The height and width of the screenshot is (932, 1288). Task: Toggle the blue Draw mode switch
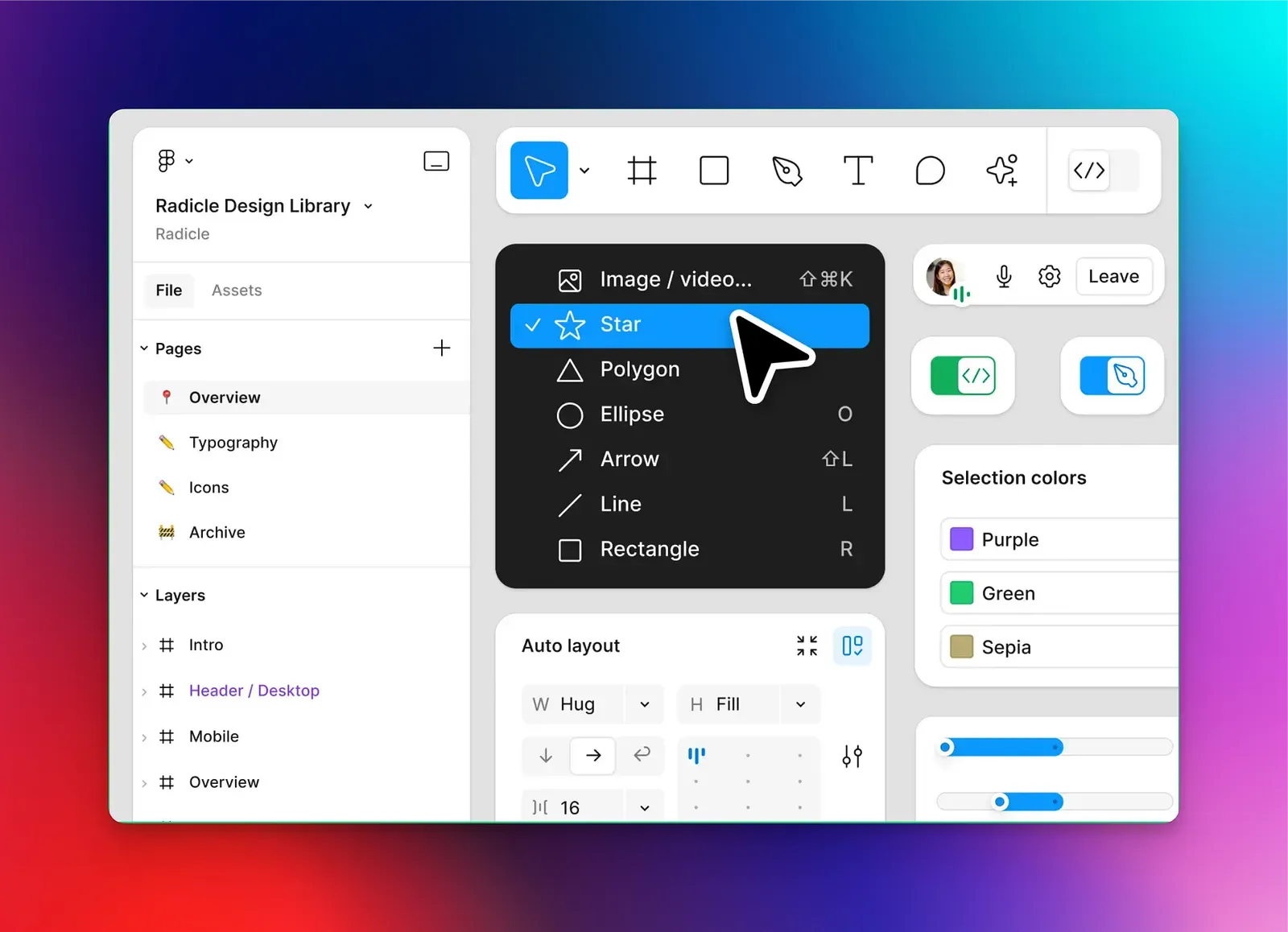point(1113,376)
